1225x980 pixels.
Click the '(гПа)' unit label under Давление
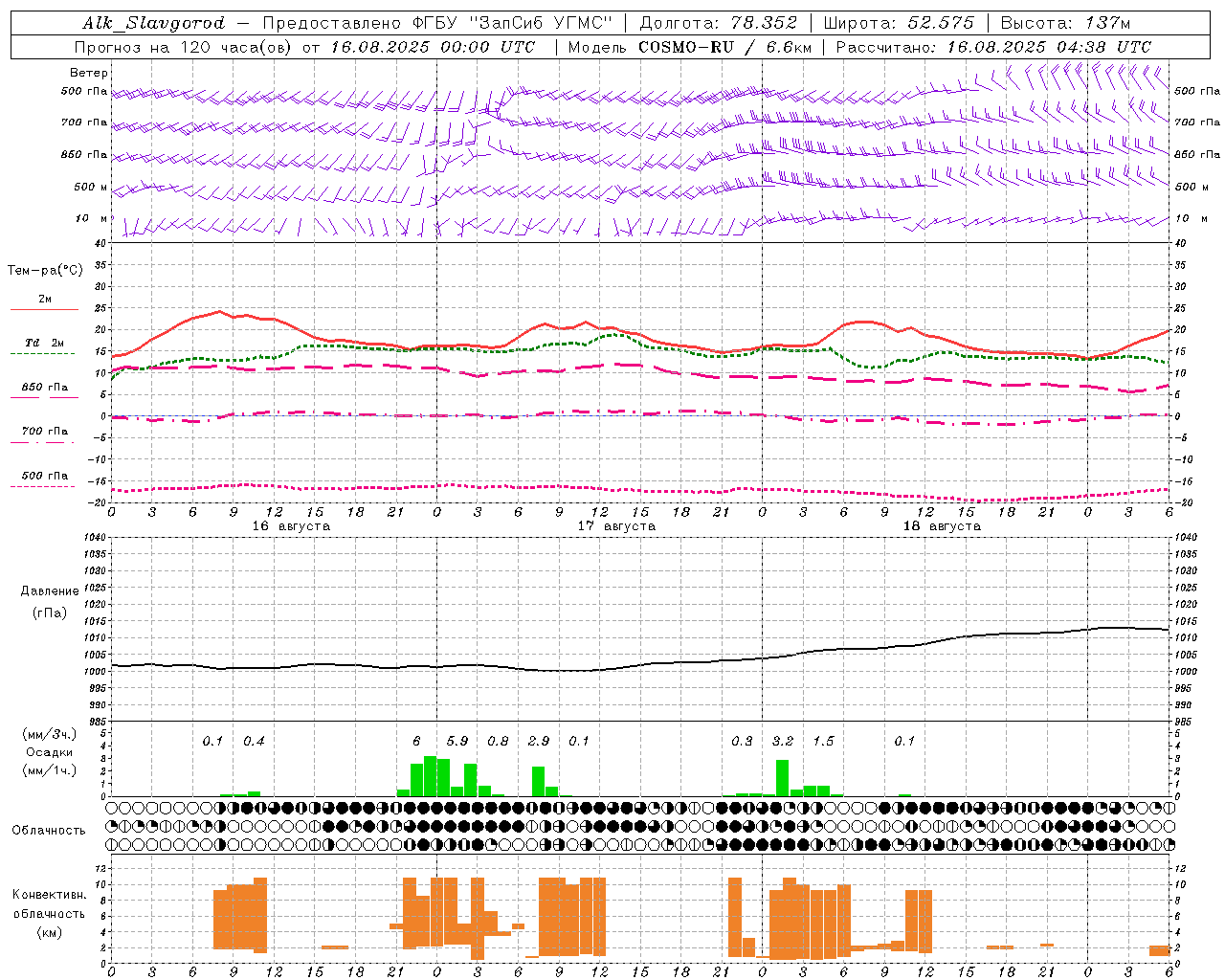[x=50, y=613]
